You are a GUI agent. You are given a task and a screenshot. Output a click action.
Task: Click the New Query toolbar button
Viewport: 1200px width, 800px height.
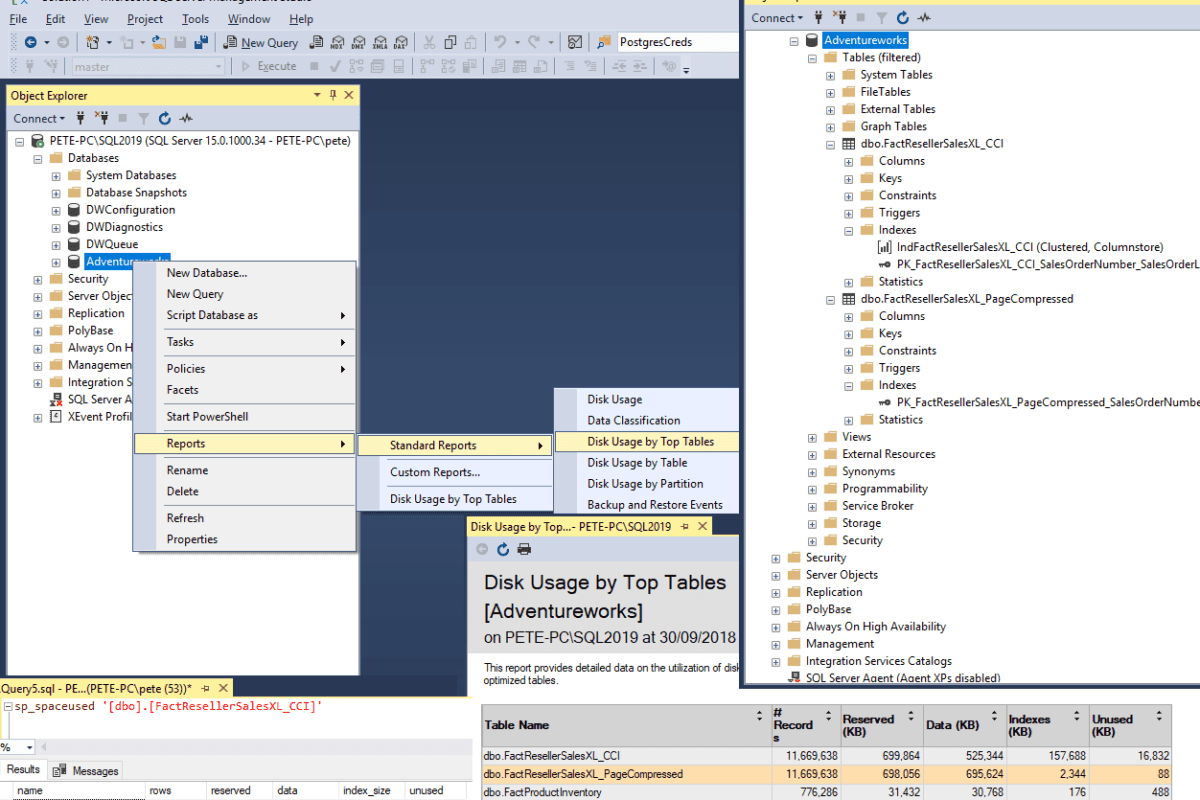261,42
